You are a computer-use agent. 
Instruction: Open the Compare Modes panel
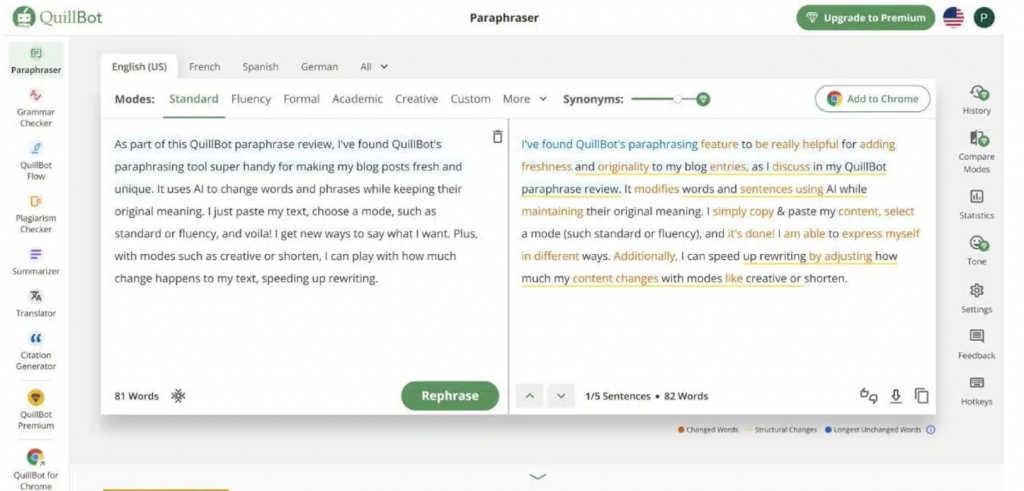click(x=976, y=152)
